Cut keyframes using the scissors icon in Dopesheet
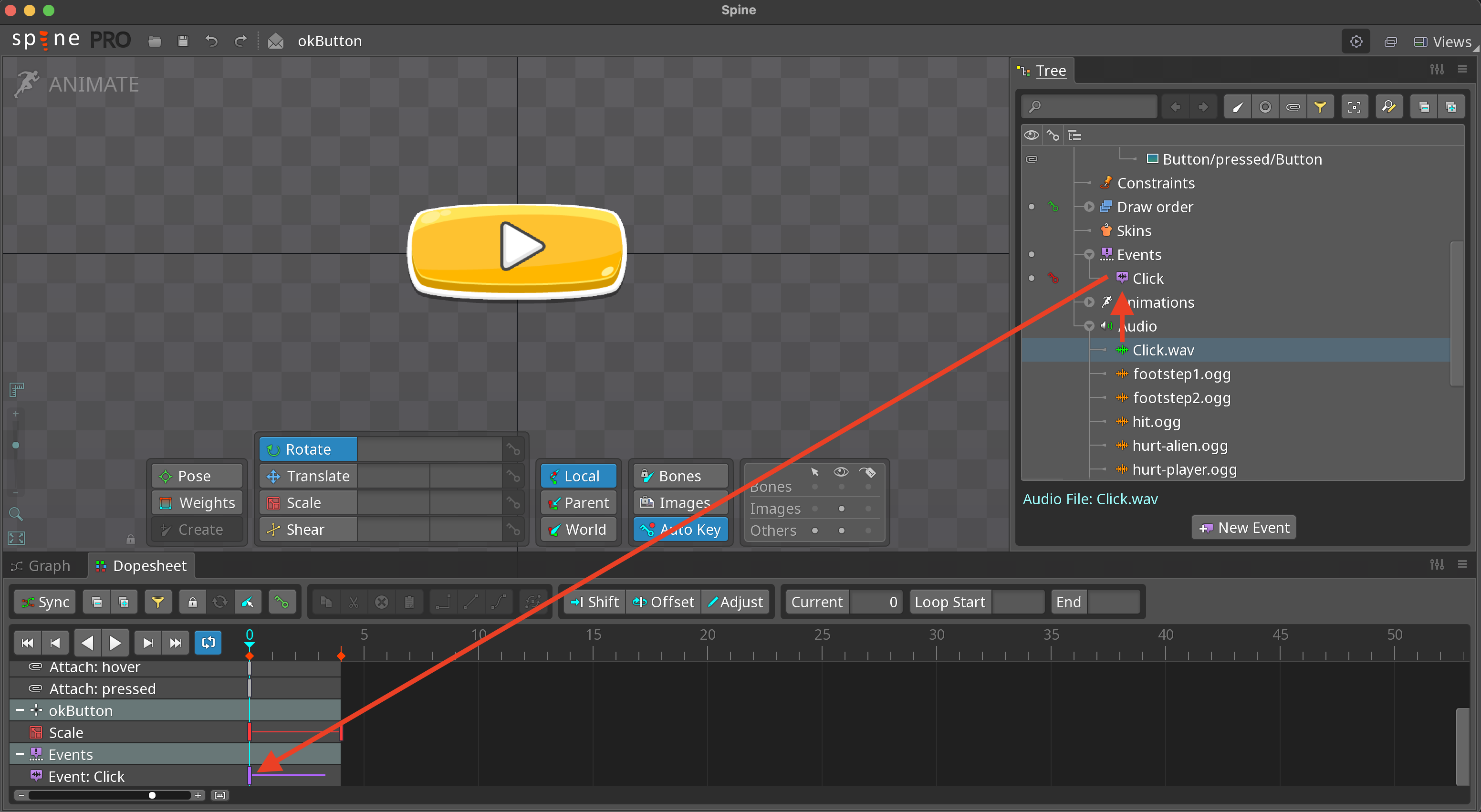 pyautogui.click(x=354, y=602)
